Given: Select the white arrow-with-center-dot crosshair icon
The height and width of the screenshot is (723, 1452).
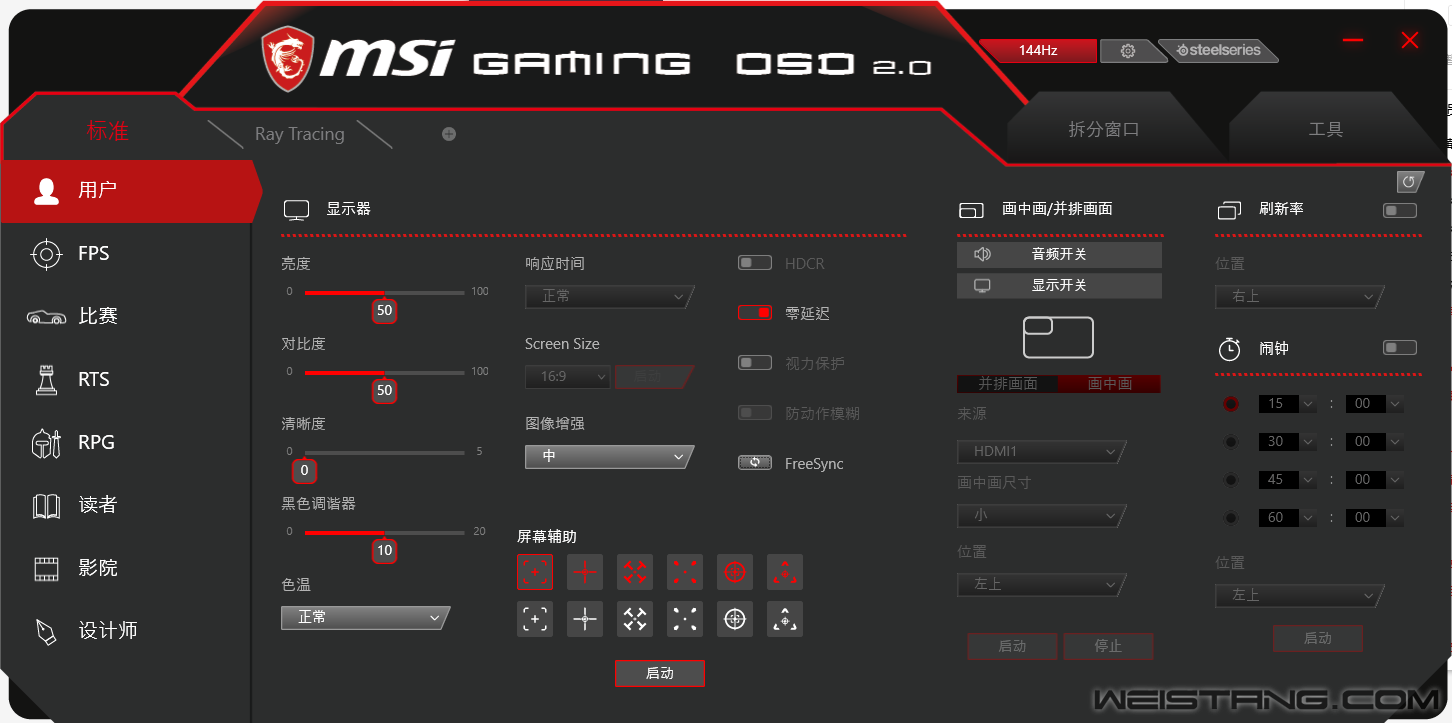Looking at the screenshot, I should [785, 619].
